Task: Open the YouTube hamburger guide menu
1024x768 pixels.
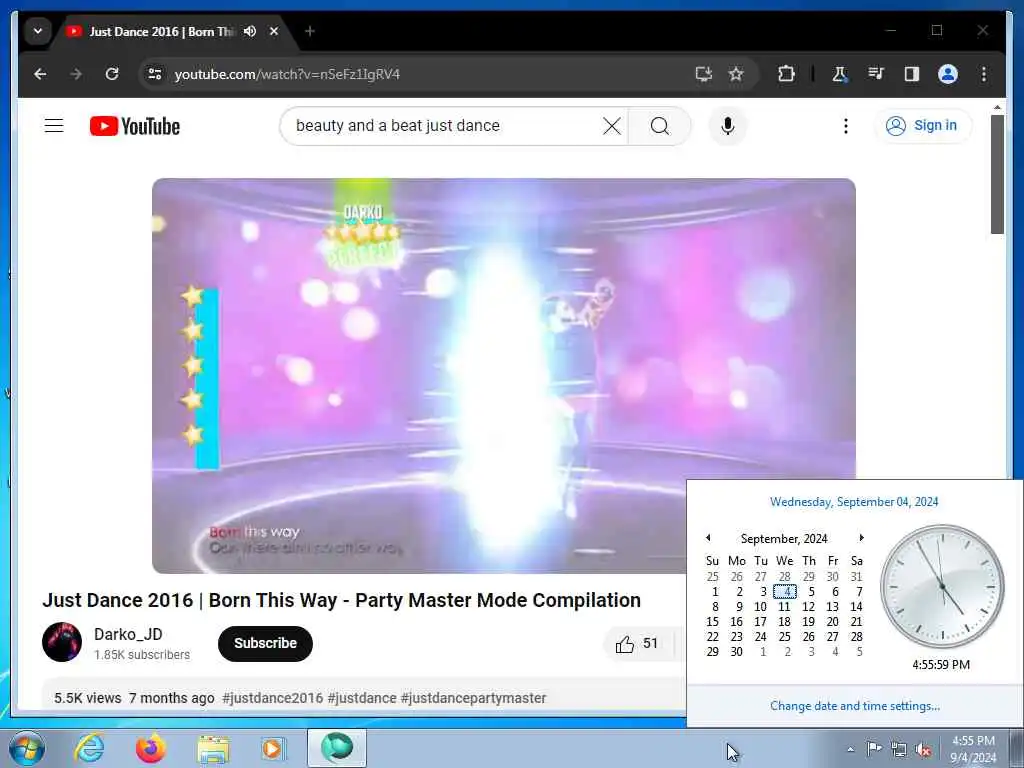Action: click(x=54, y=125)
